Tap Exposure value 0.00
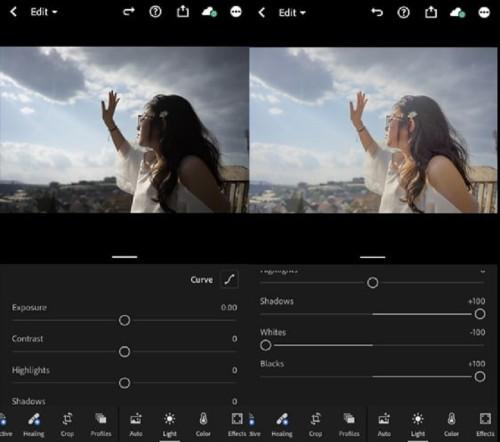 (229, 307)
